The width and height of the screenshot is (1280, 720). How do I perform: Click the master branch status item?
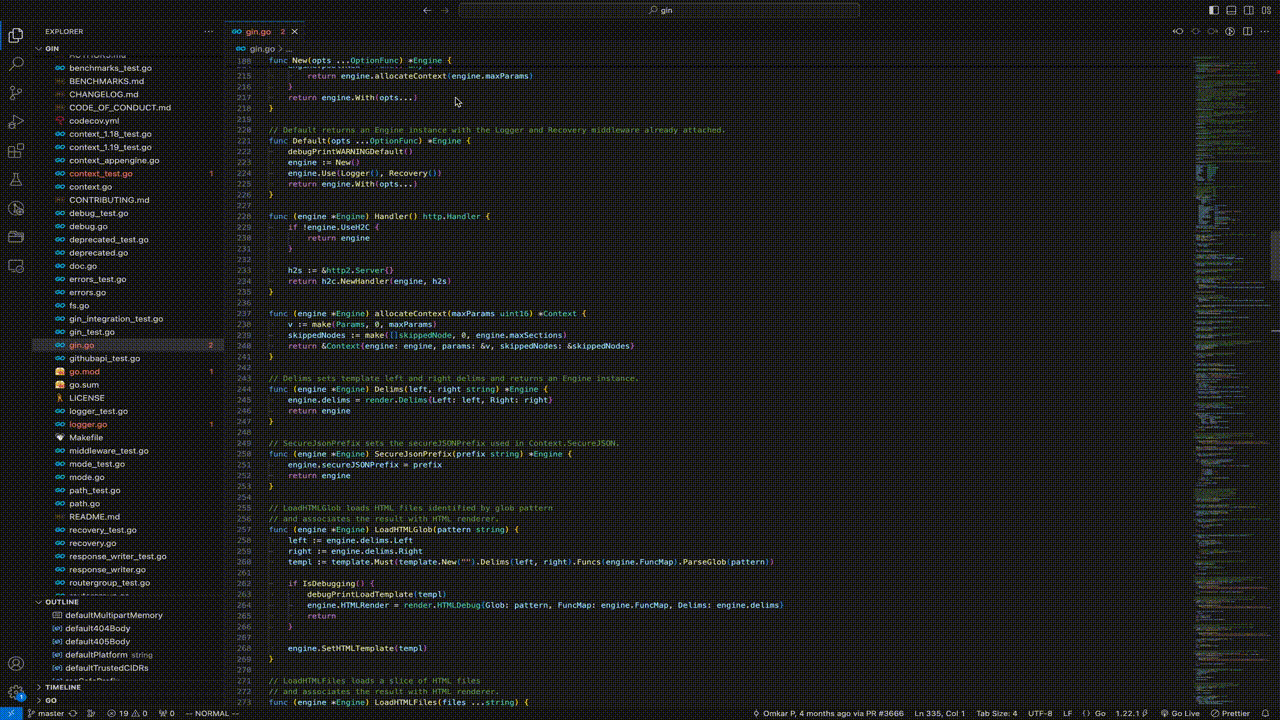tap(47, 713)
